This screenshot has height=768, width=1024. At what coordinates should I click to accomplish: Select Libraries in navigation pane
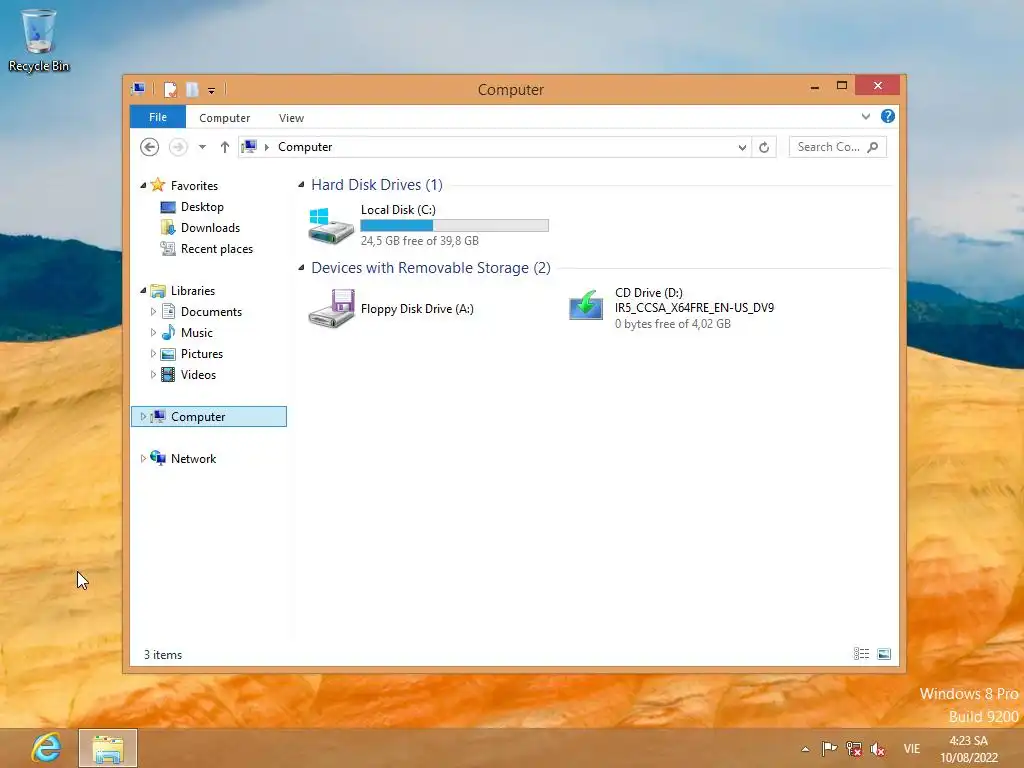(x=193, y=291)
